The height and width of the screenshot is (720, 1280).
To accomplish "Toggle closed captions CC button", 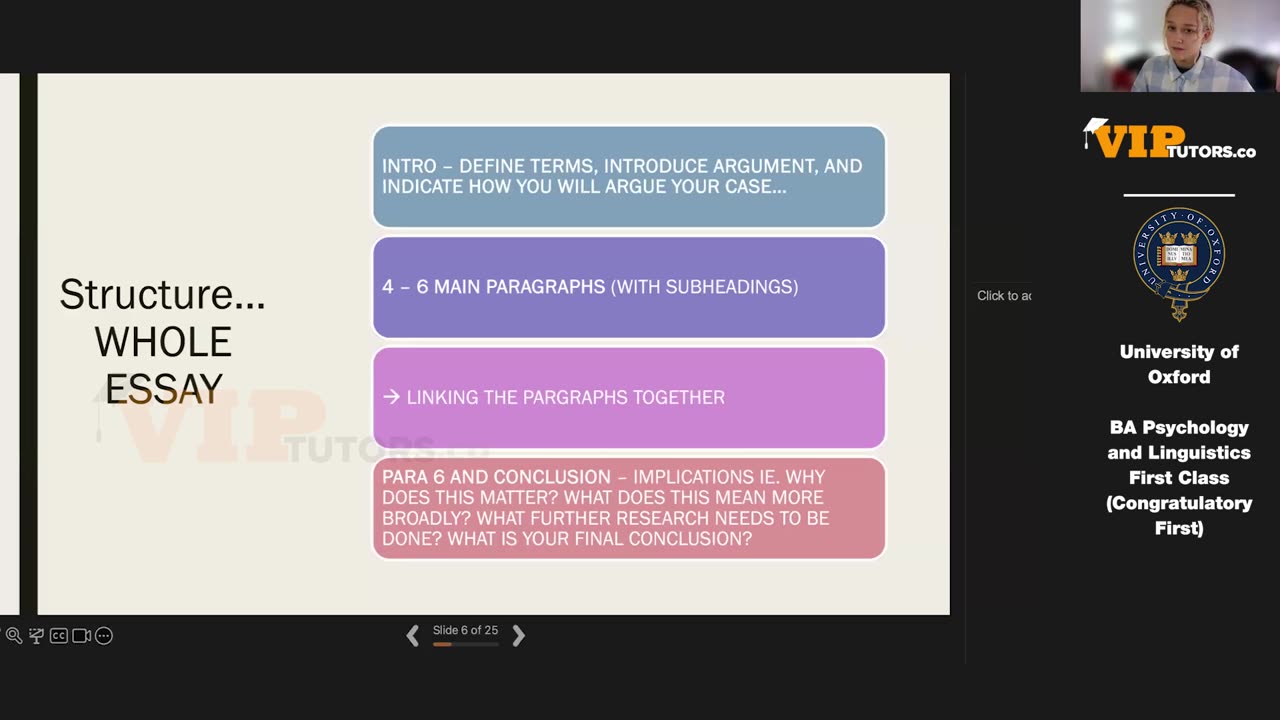I will [x=59, y=636].
